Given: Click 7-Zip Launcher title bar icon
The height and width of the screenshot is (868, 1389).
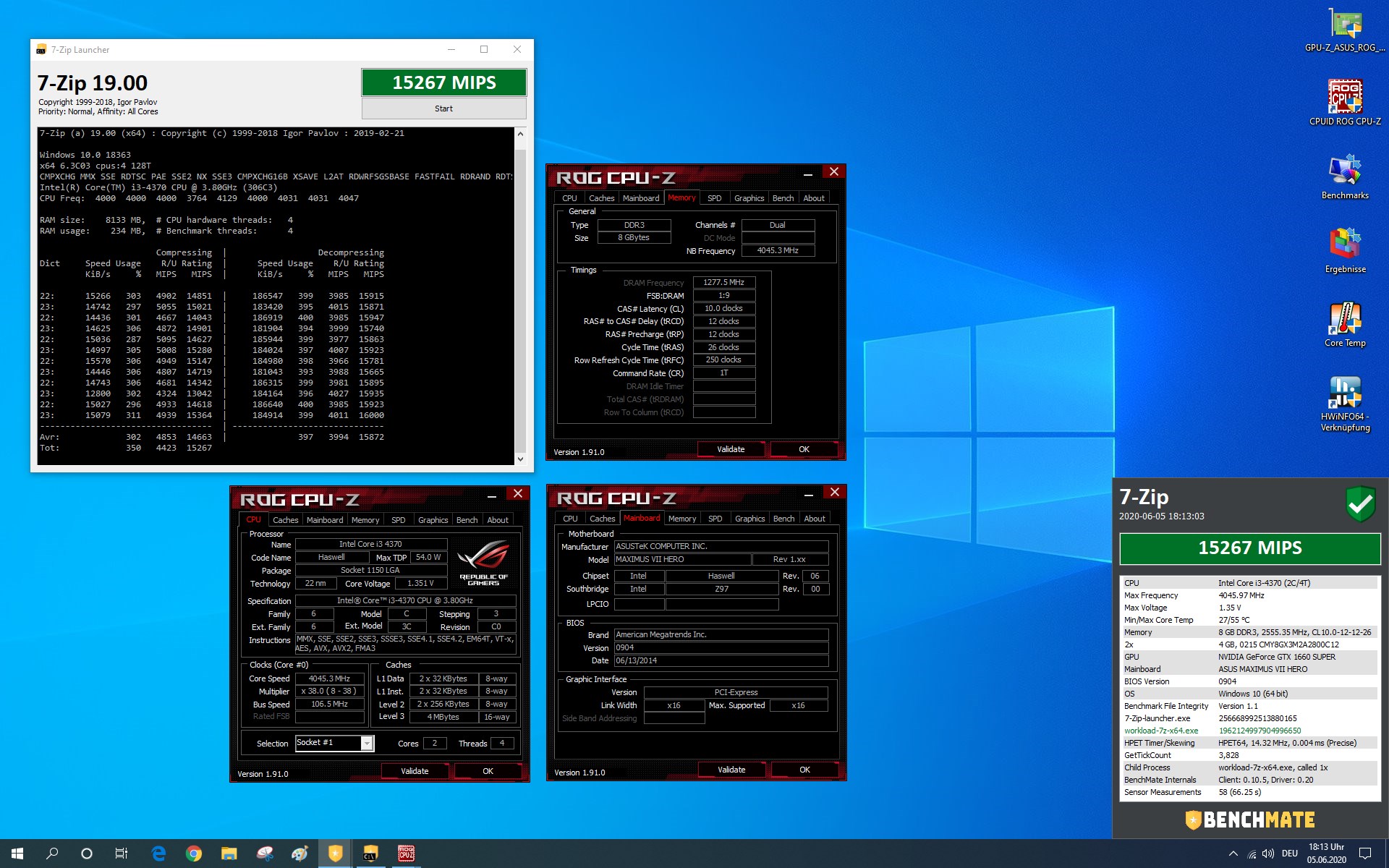Looking at the screenshot, I should (41, 50).
